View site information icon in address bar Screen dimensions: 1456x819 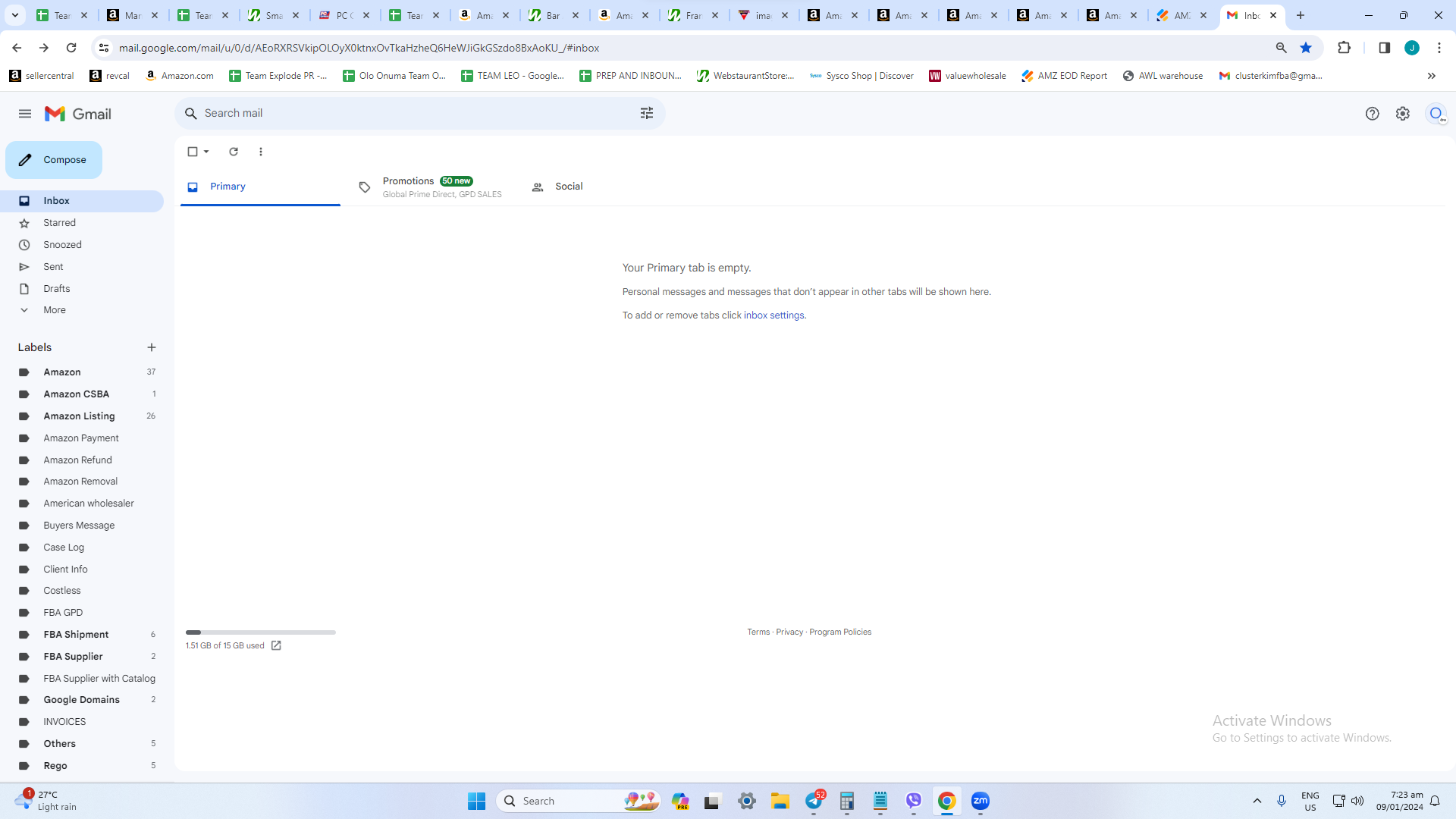click(104, 48)
